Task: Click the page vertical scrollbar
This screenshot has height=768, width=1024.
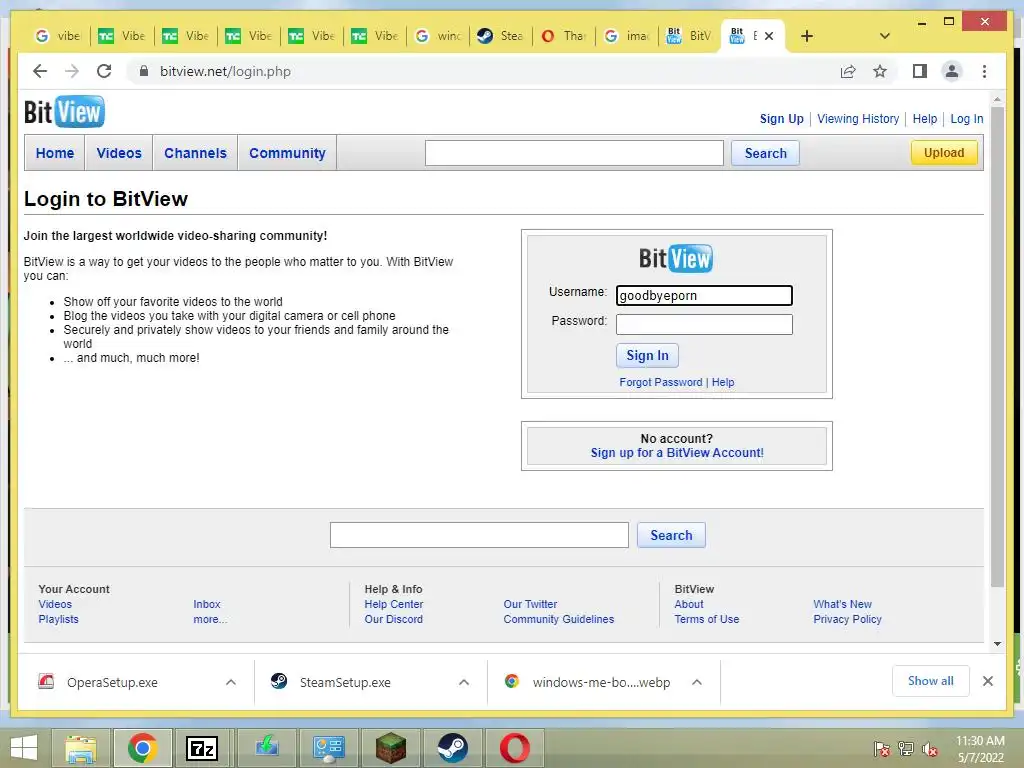Action: 997,346
